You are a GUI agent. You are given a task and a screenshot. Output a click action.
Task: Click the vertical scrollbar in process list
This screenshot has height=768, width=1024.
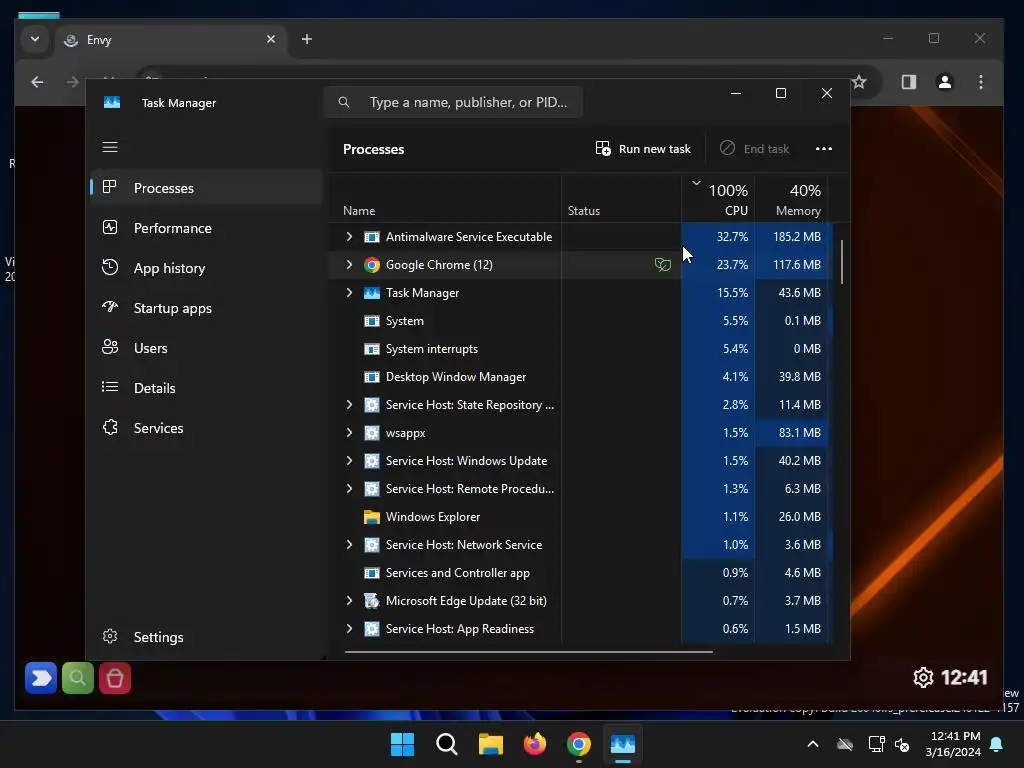pos(842,262)
